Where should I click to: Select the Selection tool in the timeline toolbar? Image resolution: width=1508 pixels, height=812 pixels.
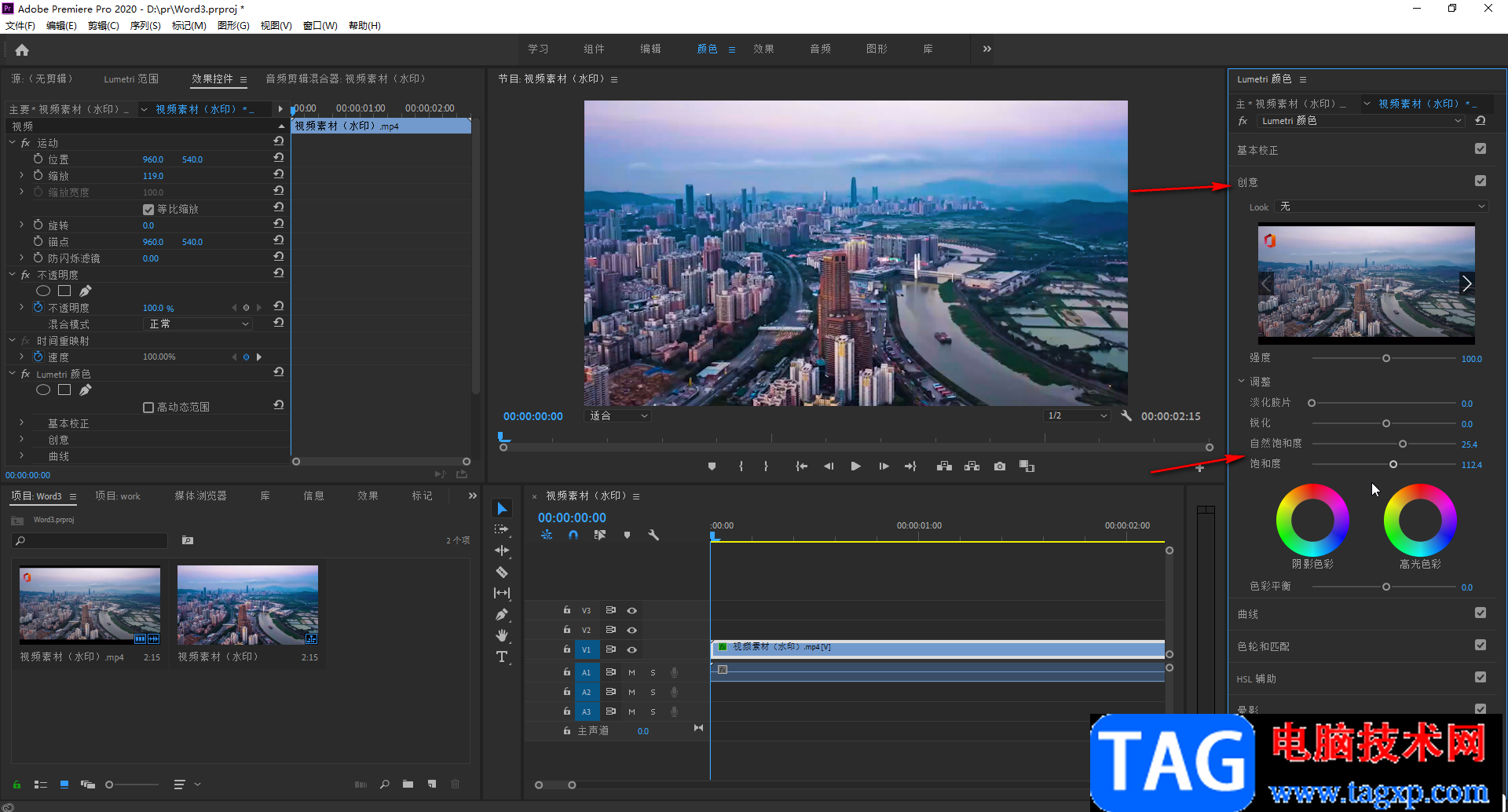point(503,509)
